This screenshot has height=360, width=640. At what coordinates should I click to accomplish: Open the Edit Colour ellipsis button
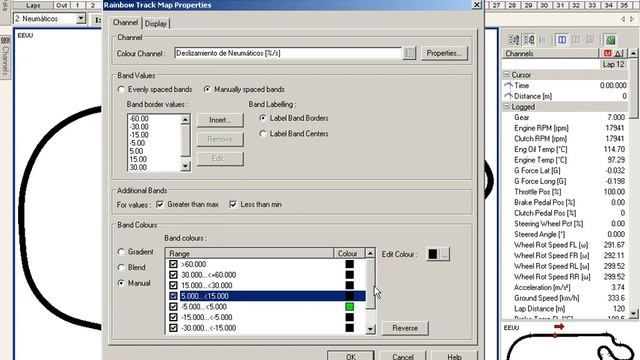[x=444, y=254]
